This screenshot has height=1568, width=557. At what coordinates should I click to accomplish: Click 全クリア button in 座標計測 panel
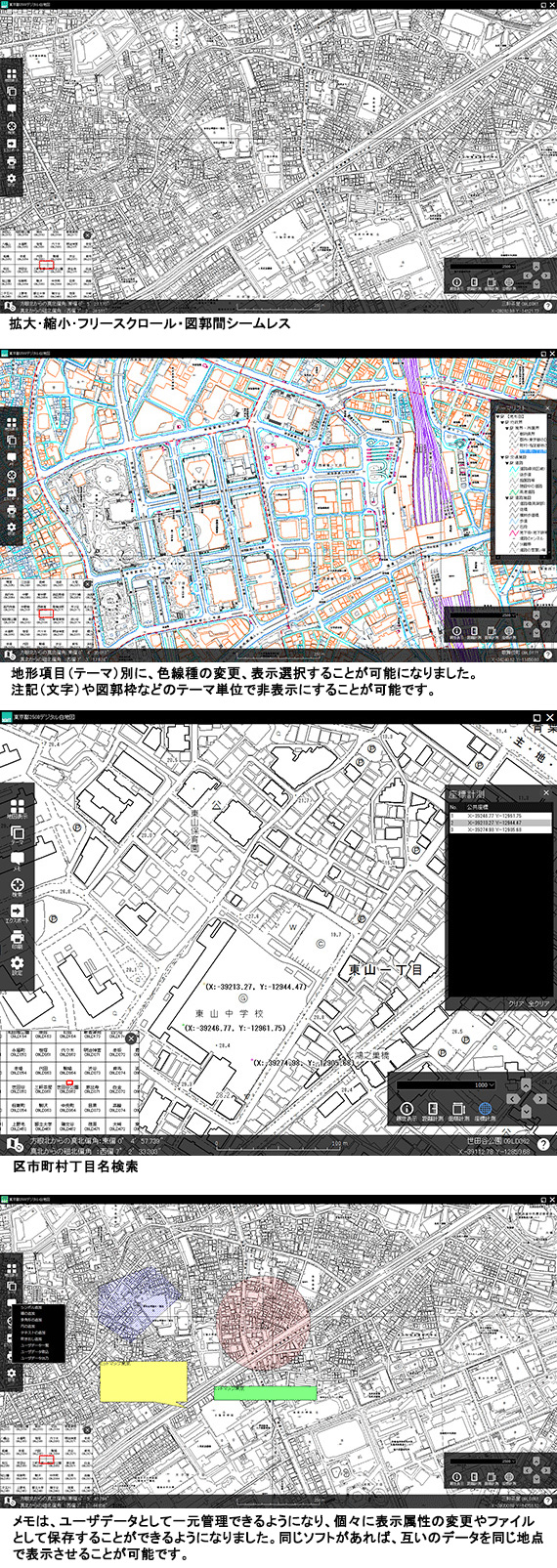[539, 1003]
